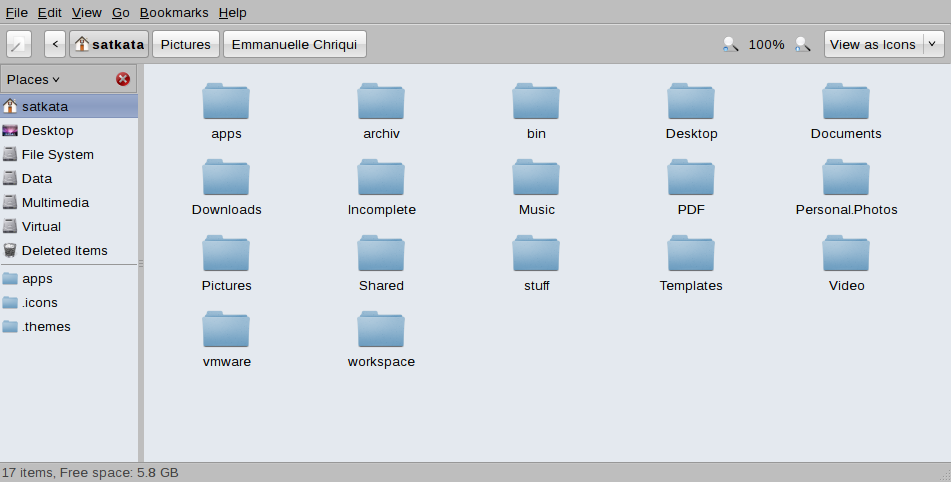
Task: Open the View menu
Action: coord(86,12)
